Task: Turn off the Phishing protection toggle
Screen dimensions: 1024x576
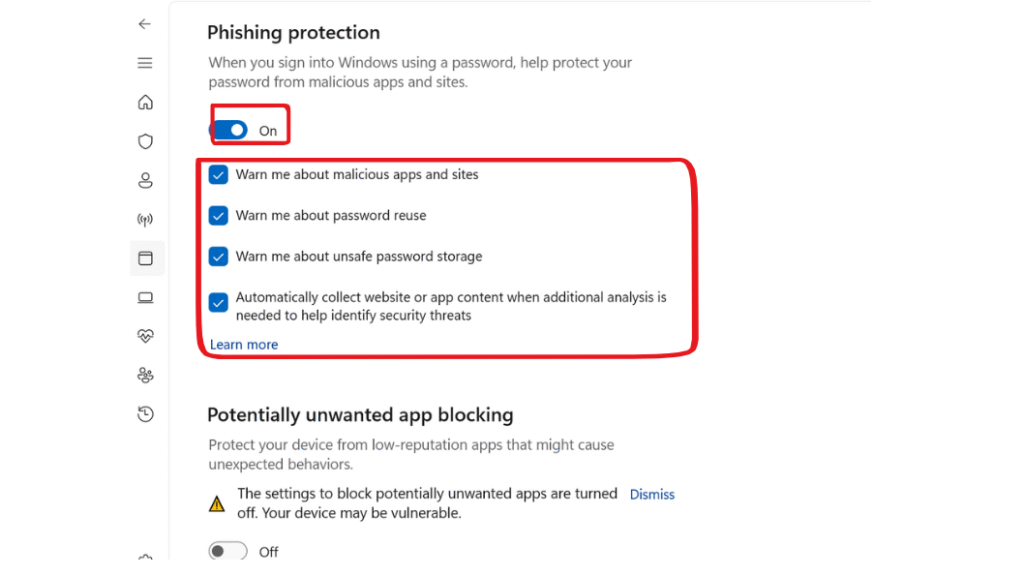Action: tap(229, 130)
